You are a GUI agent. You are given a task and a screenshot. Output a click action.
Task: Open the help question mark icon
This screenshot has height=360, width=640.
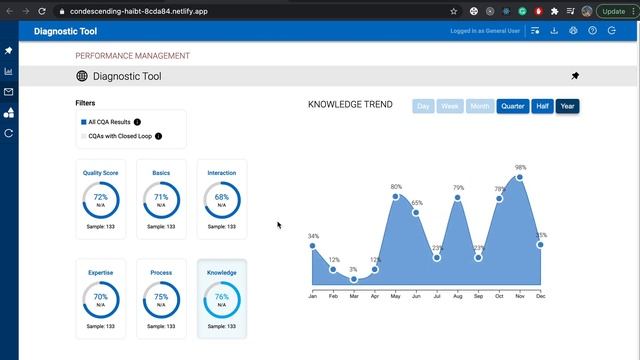pyautogui.click(x=593, y=31)
